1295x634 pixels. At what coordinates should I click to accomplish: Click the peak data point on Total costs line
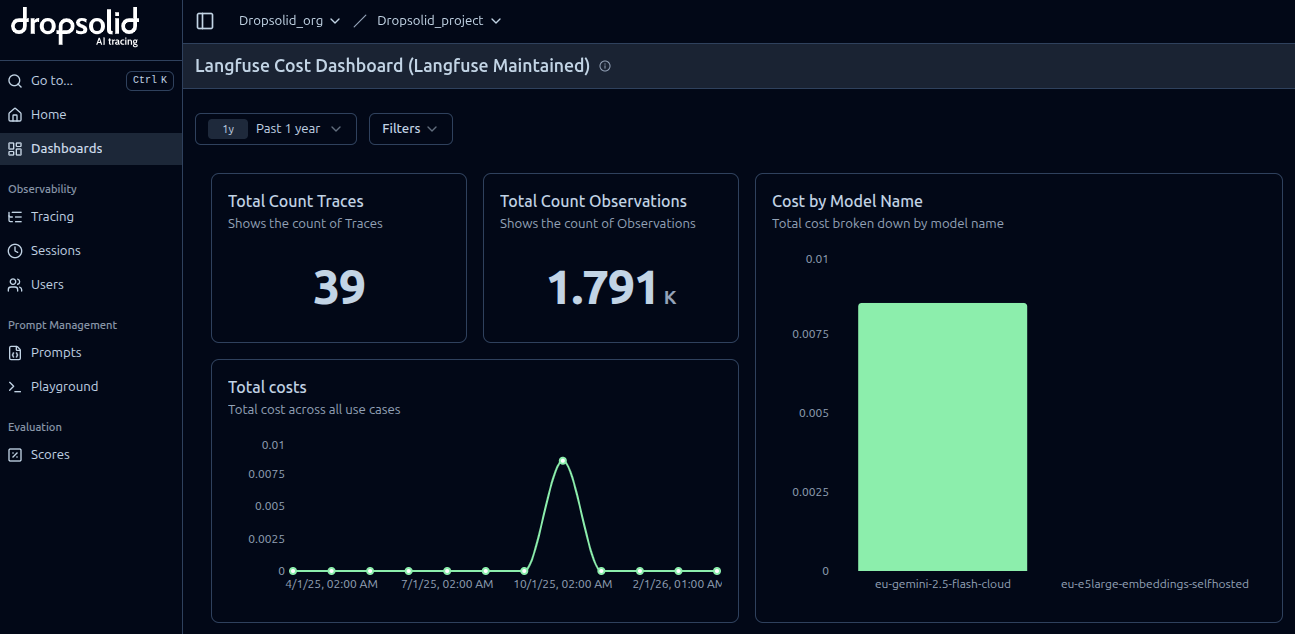(x=563, y=460)
